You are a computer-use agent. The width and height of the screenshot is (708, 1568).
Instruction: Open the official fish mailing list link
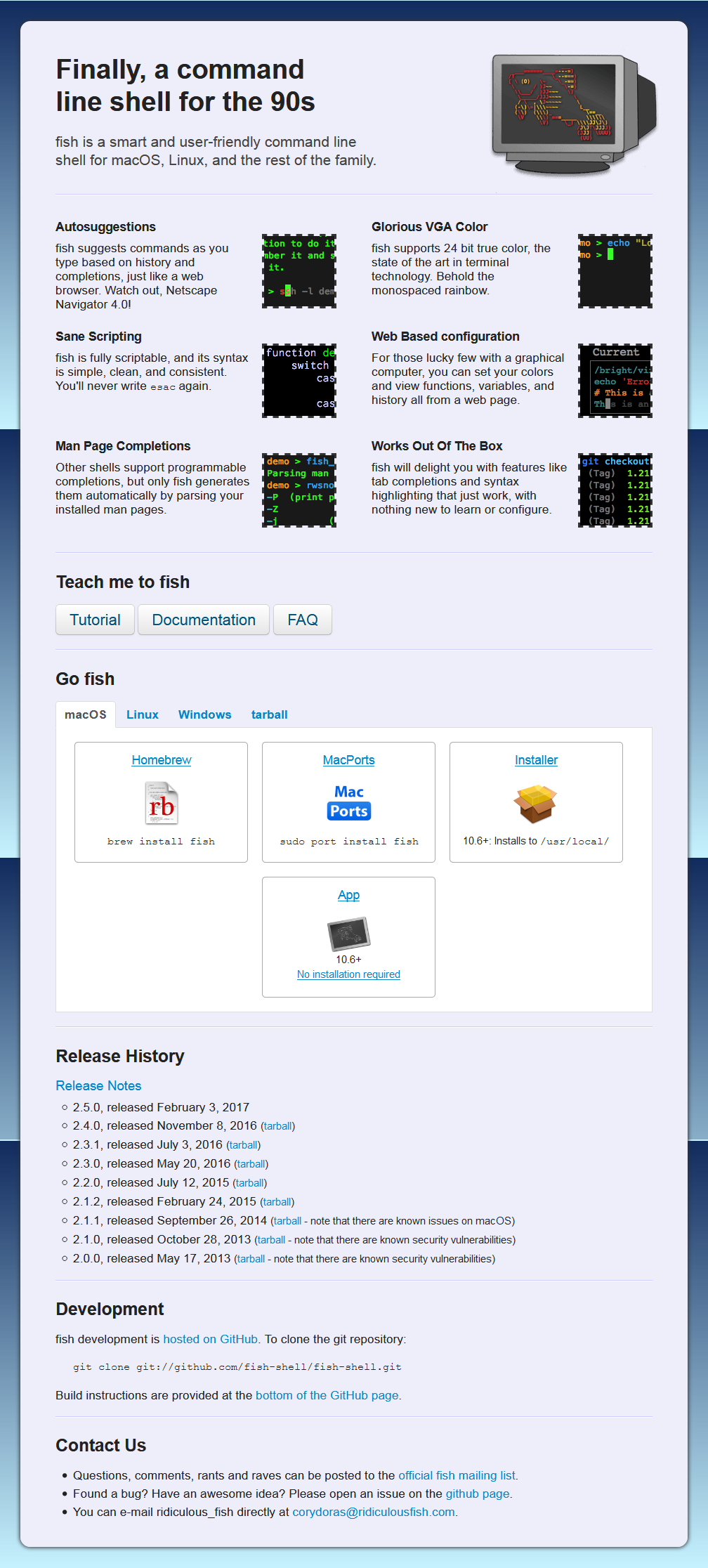(457, 1475)
